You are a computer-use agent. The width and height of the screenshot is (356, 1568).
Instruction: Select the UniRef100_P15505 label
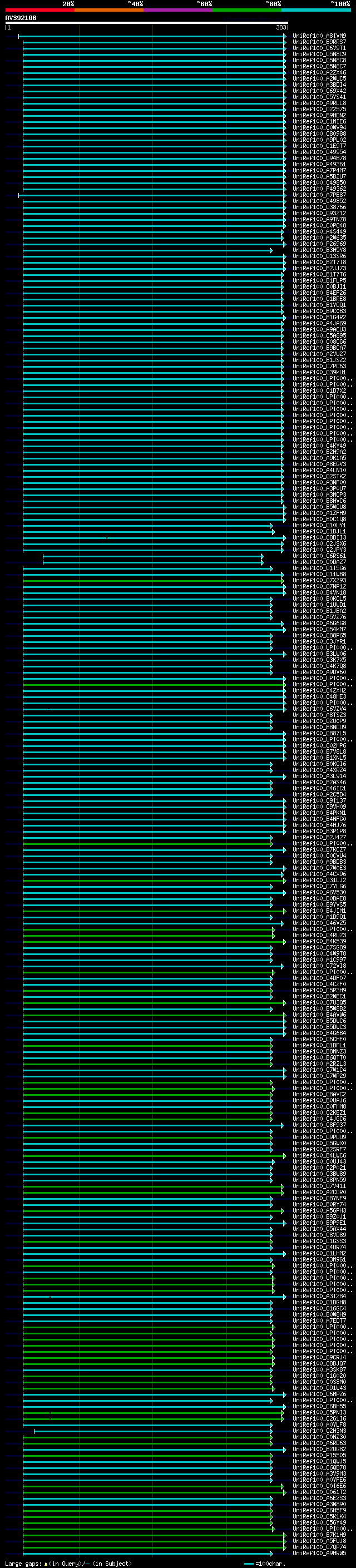(319, 1456)
